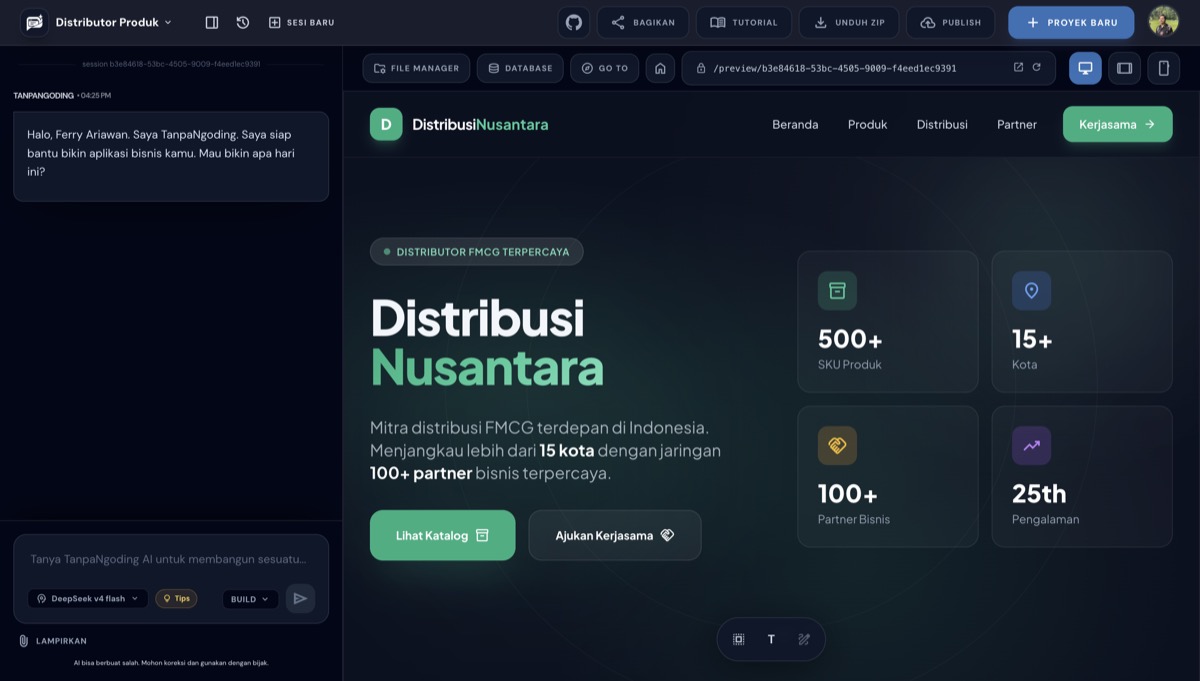Click the Bagikan share button

[643, 22]
